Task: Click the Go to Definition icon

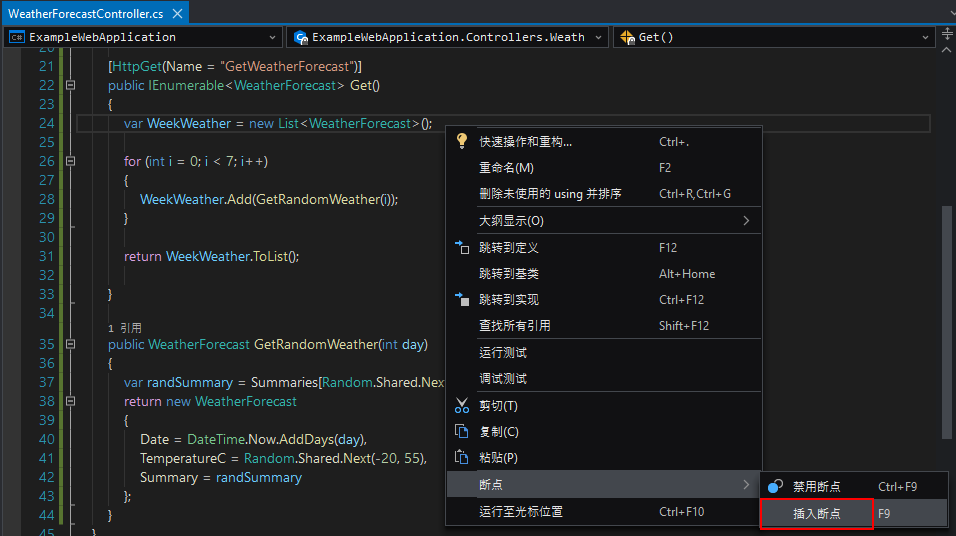Action: pos(462,248)
